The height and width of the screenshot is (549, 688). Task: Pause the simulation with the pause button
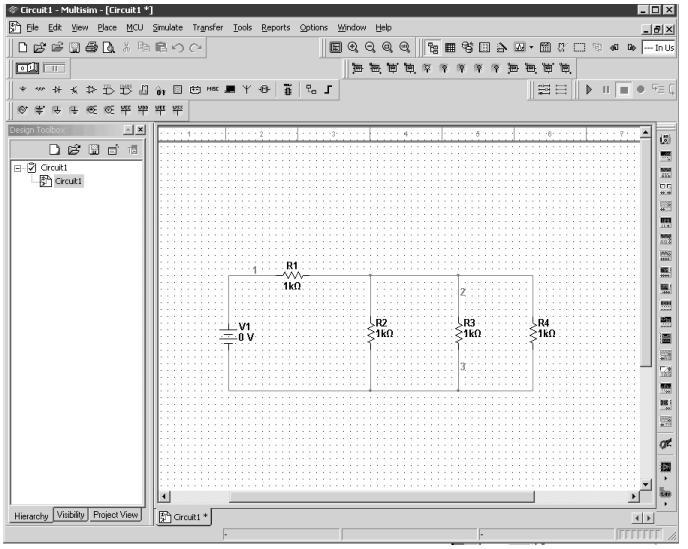pos(606,89)
